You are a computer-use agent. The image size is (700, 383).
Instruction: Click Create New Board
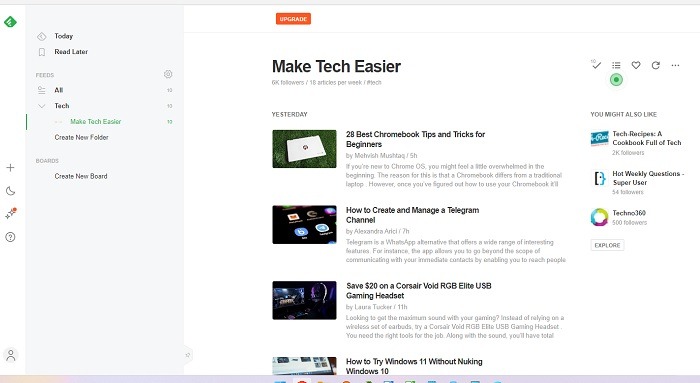pyautogui.click(x=81, y=176)
